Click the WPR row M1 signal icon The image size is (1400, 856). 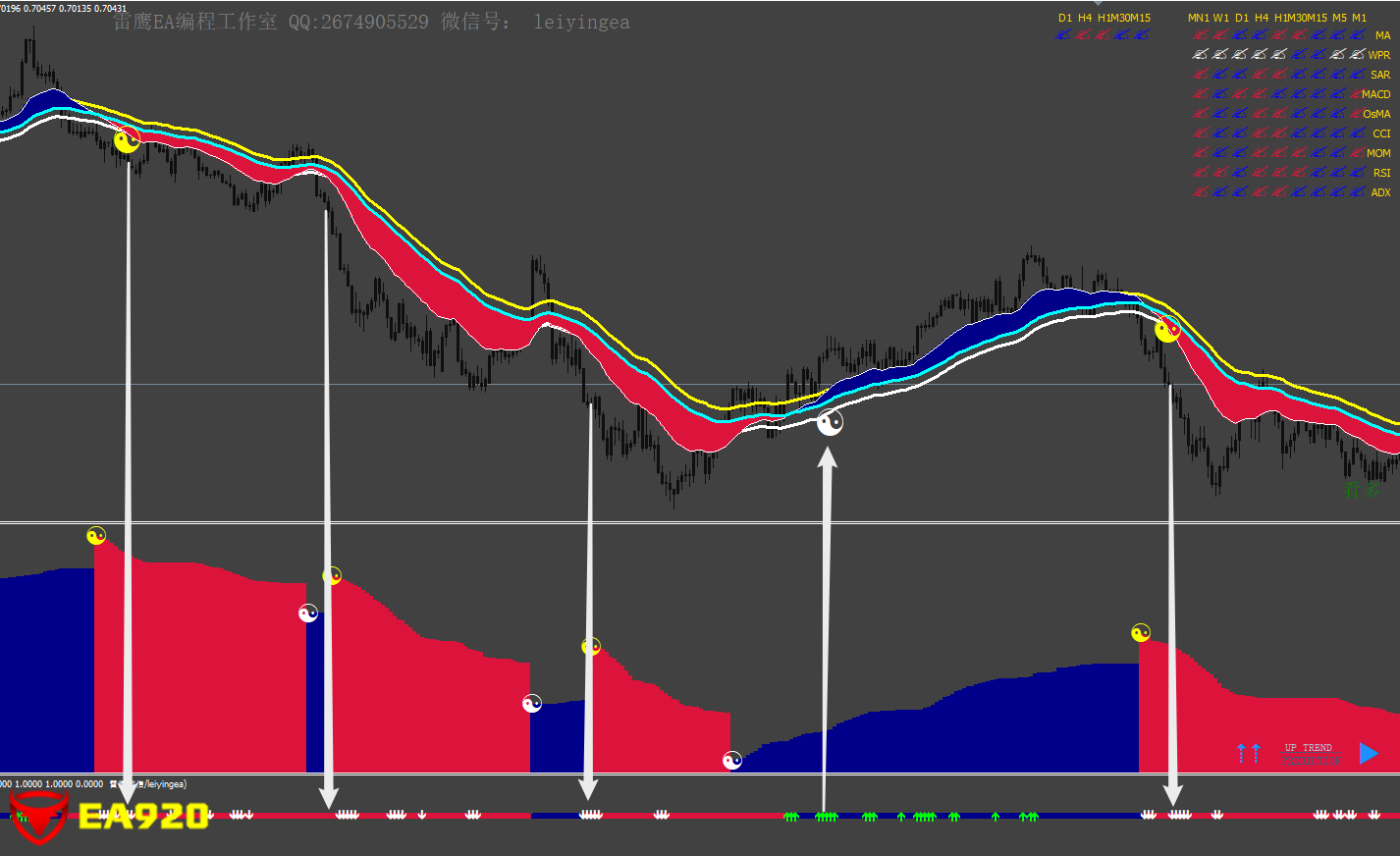coord(1358,55)
